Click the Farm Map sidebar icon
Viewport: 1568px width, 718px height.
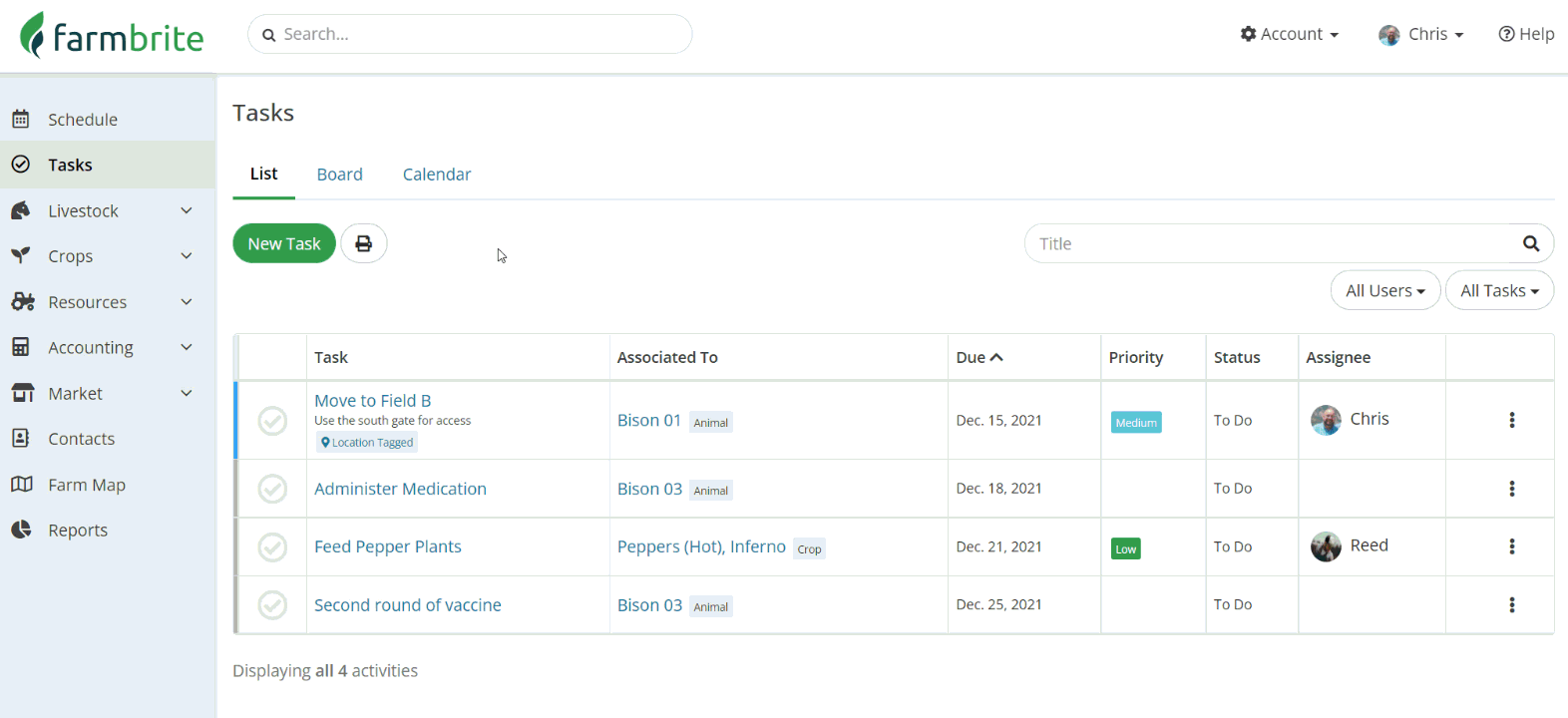click(x=21, y=485)
